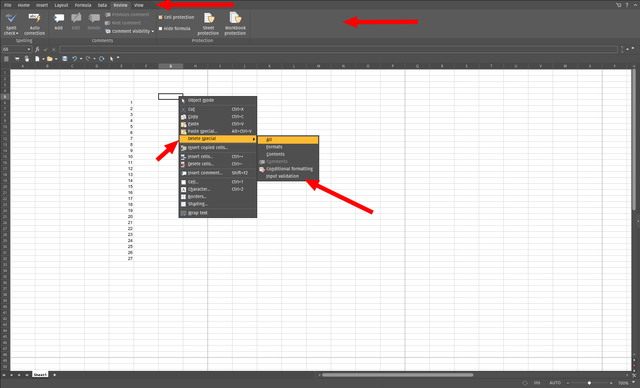The height and width of the screenshot is (388, 640).
Task: Open Sheet protection
Action: click(x=208, y=24)
